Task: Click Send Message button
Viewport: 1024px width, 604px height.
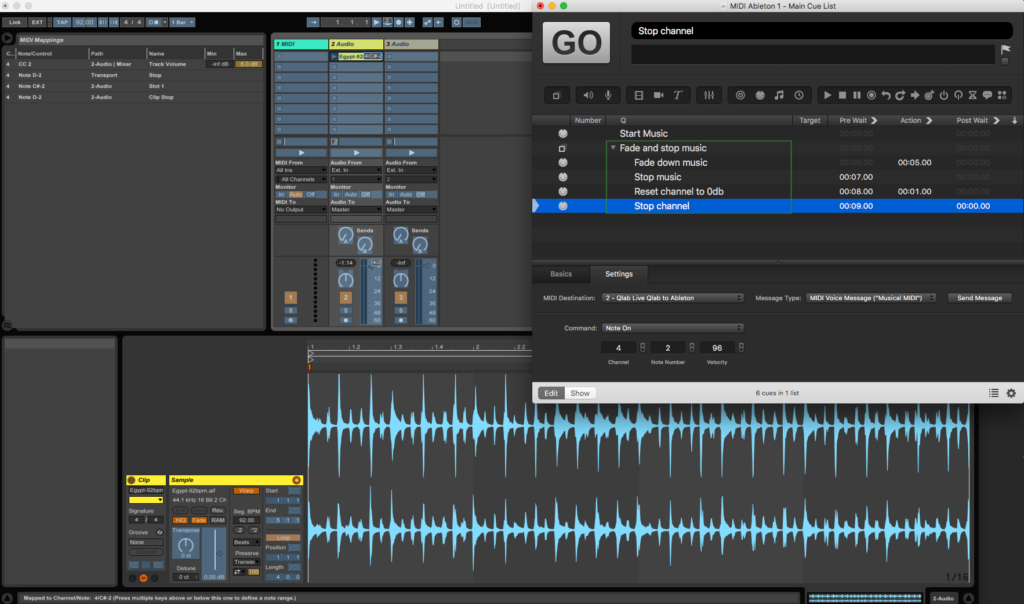Action: 979,298
